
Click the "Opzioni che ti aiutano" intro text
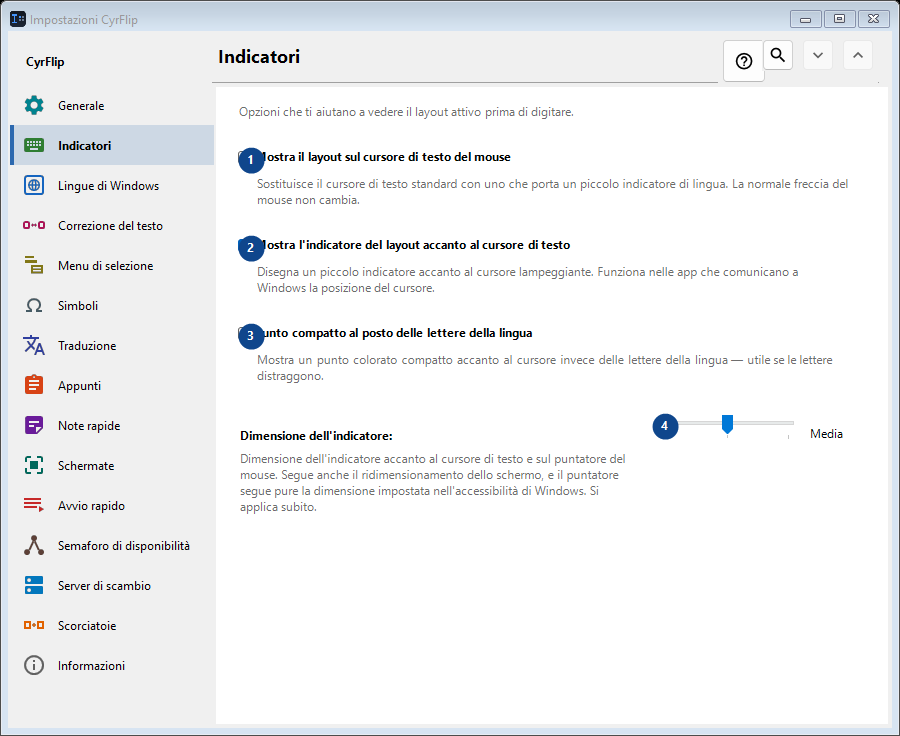click(406, 112)
